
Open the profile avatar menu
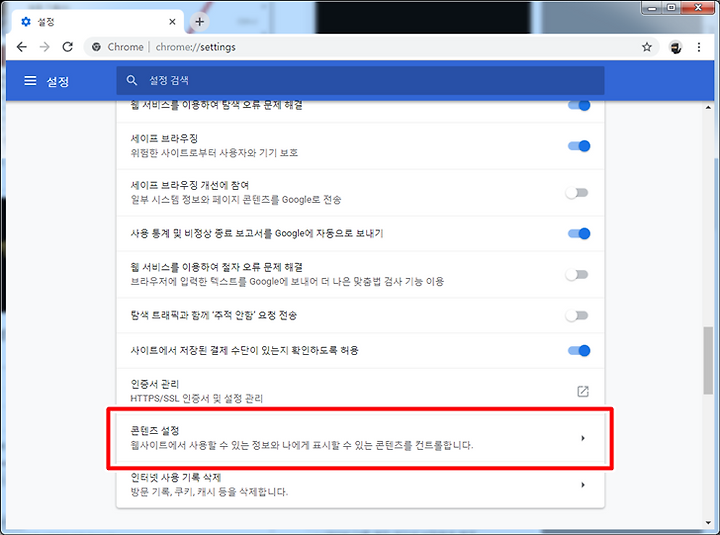point(675,47)
